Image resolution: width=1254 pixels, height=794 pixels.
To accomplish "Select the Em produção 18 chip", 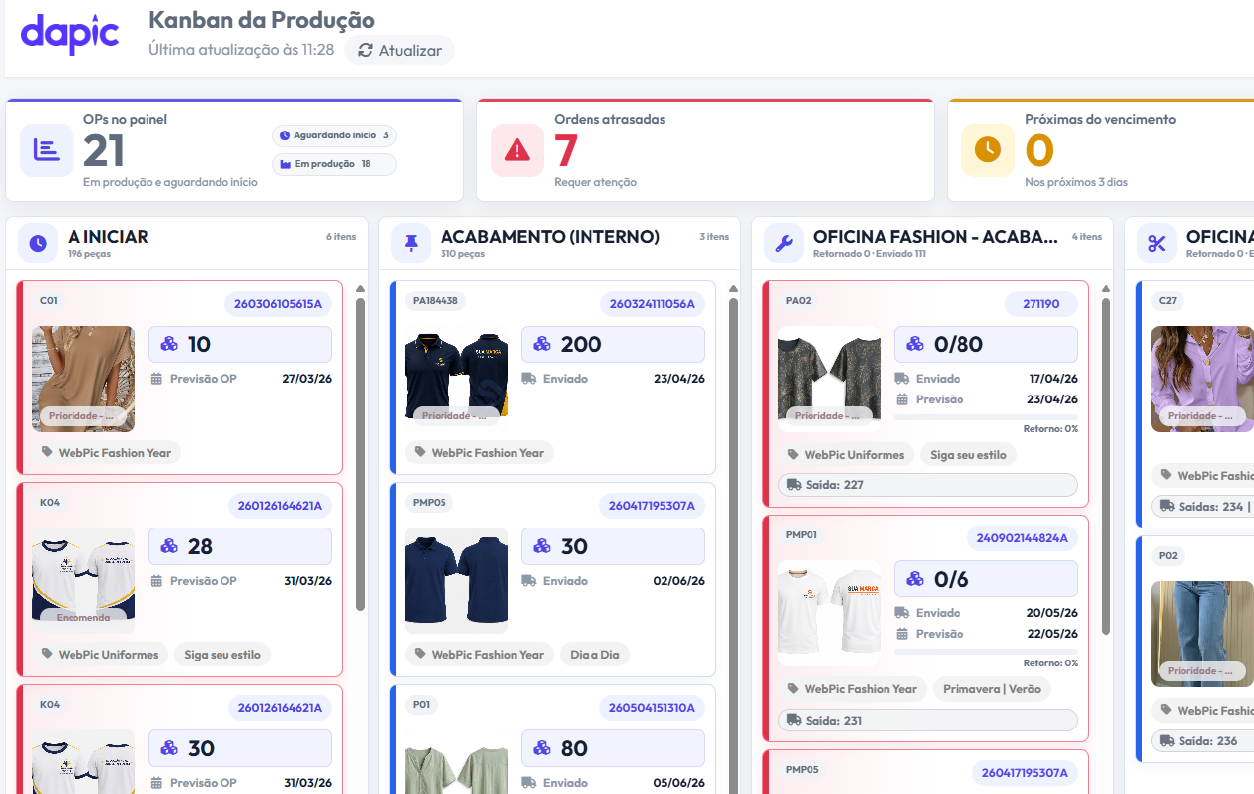I will tap(334, 164).
